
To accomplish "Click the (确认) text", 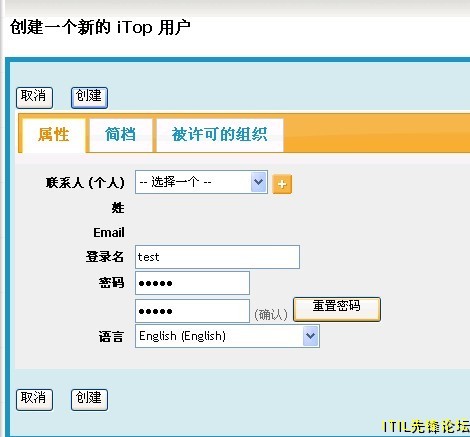I will click(x=271, y=314).
